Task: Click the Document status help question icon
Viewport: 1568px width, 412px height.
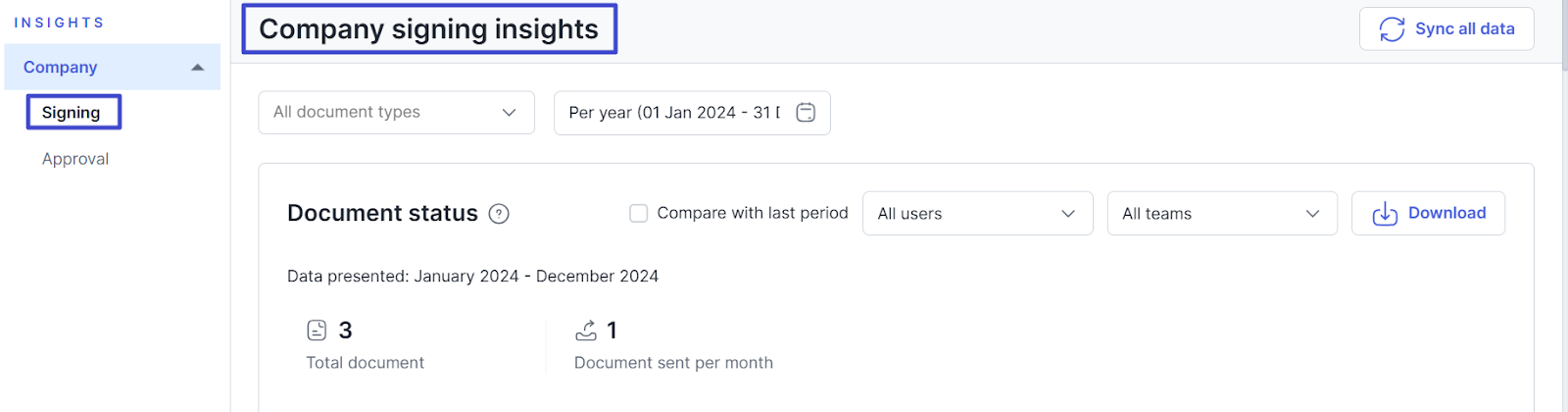Action: [499, 214]
